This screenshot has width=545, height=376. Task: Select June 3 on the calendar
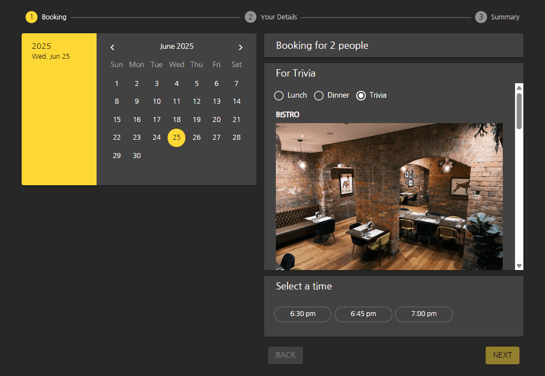[x=157, y=83]
